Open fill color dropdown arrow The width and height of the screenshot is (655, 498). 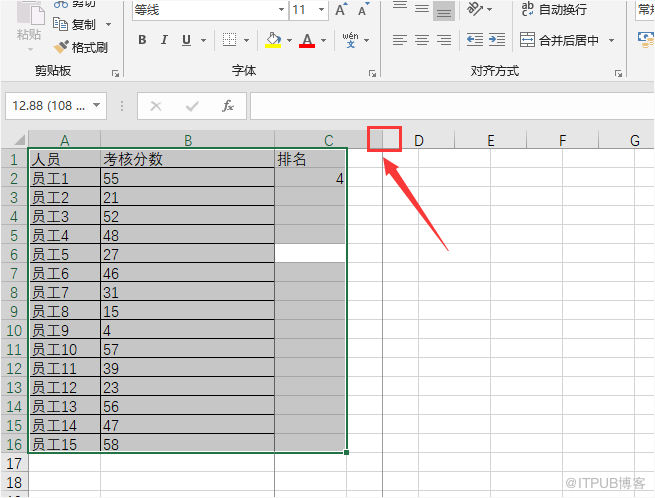[x=289, y=41]
